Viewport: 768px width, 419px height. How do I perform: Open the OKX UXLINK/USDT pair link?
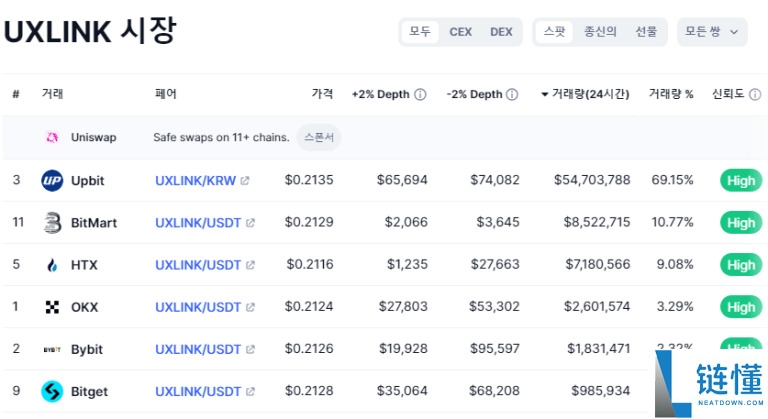click(x=198, y=307)
